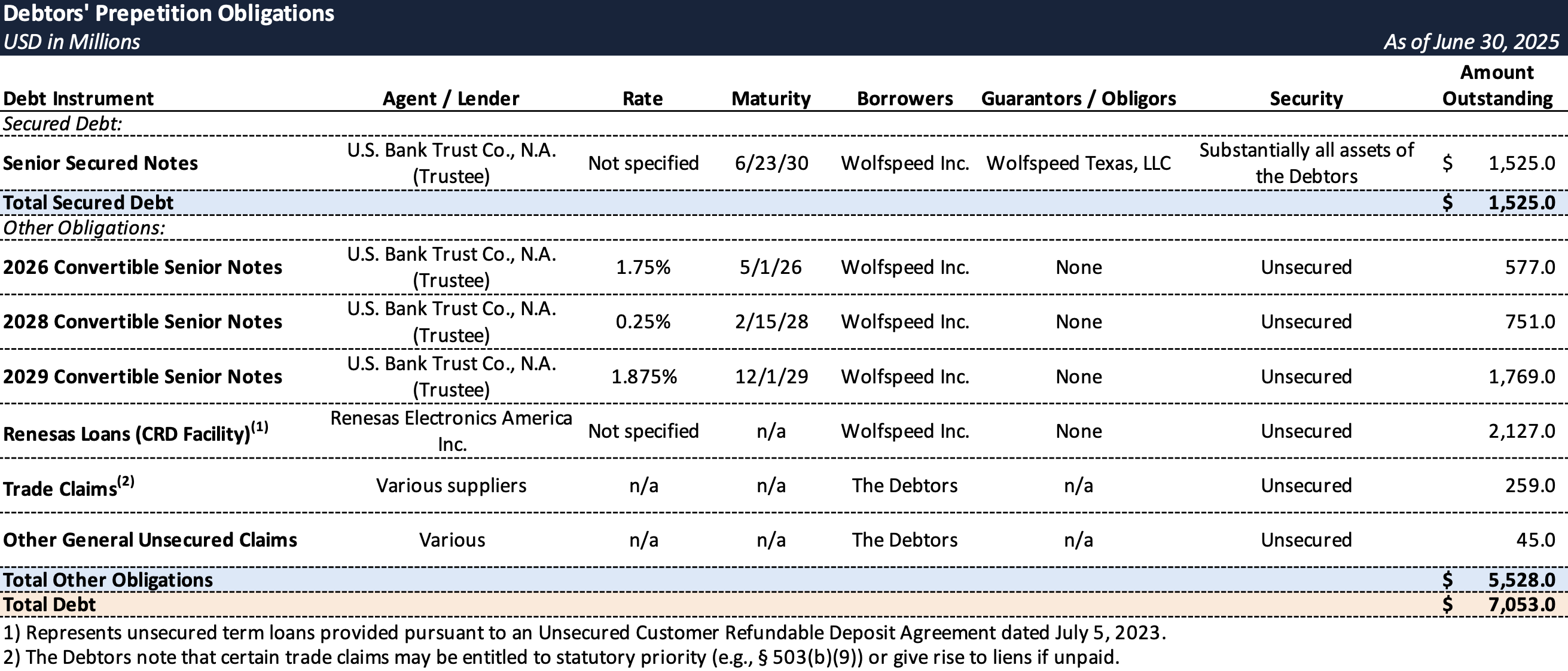1568x671 pixels.
Task: Select the As of June 30, 2025 date
Action: click(1471, 42)
